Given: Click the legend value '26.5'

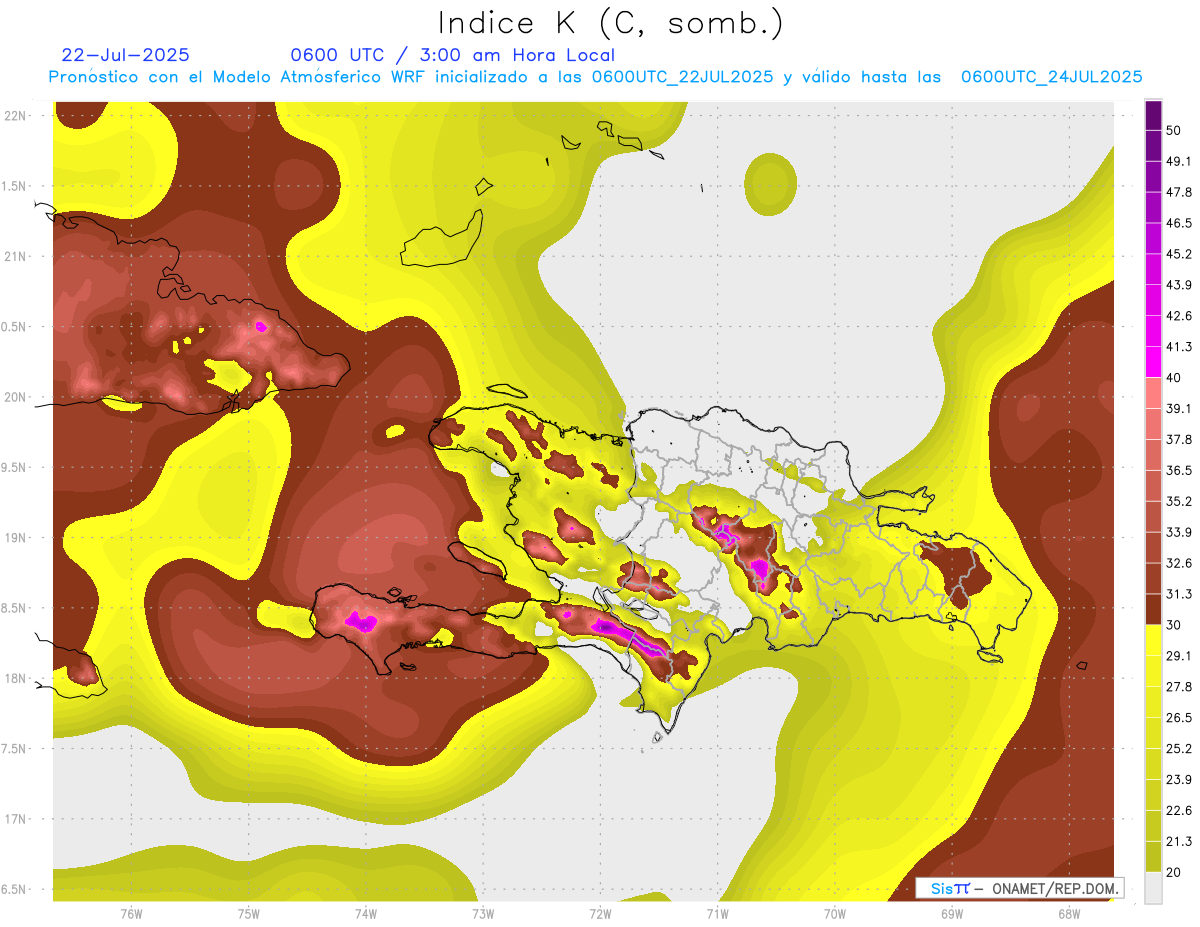Looking at the screenshot, I should pyautogui.click(x=1179, y=718).
